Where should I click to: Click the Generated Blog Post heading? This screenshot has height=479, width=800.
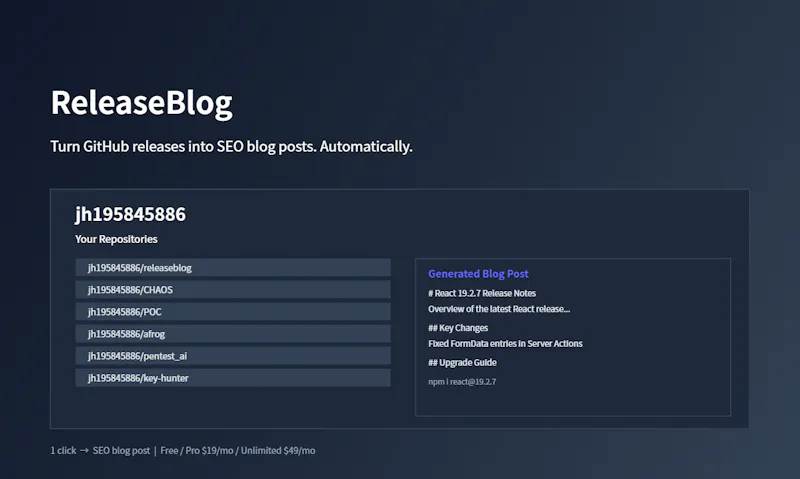click(x=478, y=274)
